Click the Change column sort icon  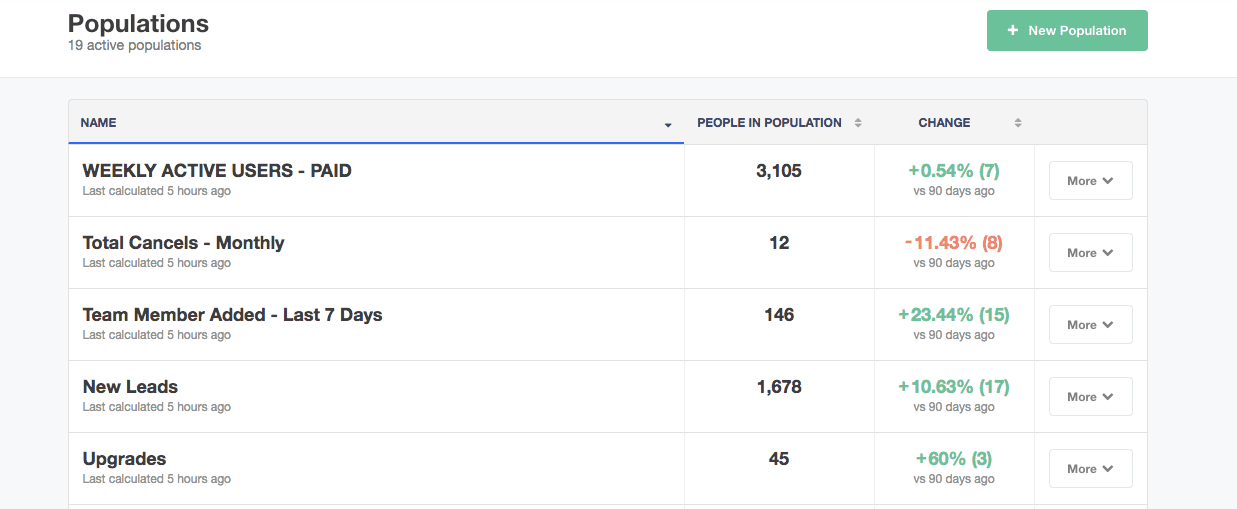click(x=1018, y=123)
